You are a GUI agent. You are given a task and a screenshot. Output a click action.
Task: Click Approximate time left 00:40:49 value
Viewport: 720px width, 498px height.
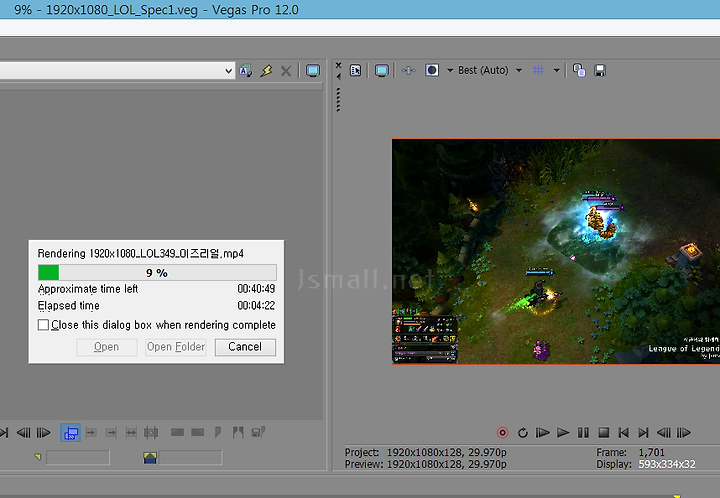[x=256, y=289]
